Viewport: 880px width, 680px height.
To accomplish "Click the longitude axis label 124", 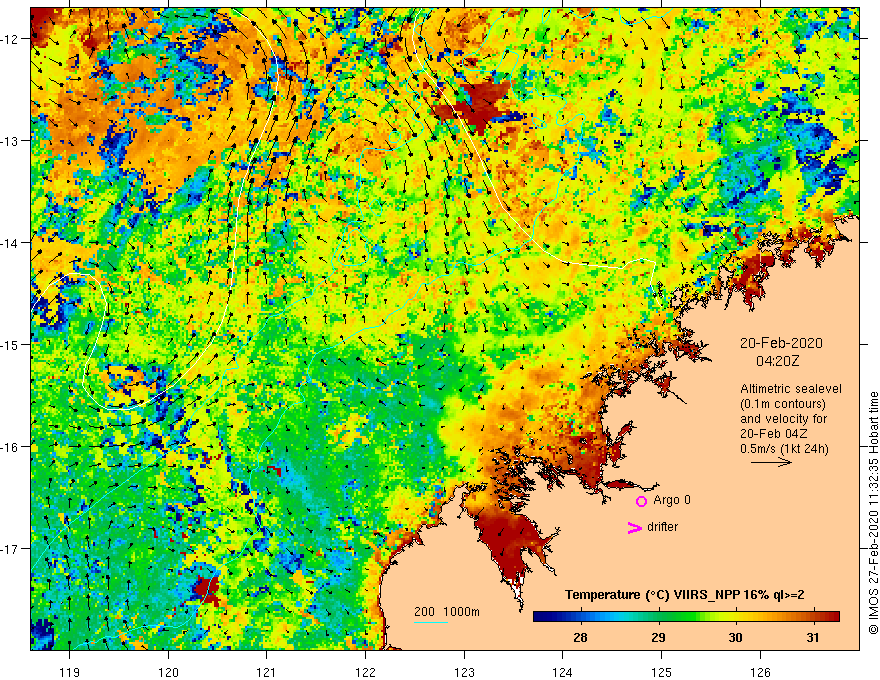I will pos(562,672).
